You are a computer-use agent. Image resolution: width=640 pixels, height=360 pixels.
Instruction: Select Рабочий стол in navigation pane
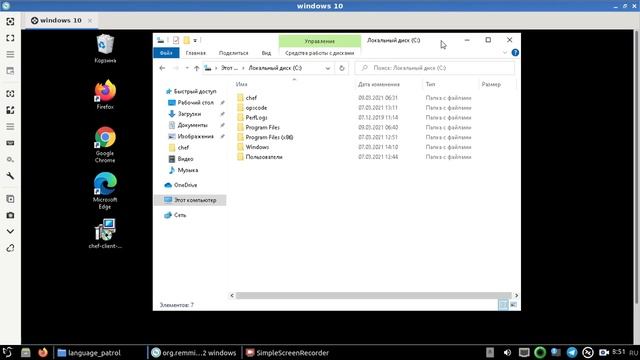coord(191,103)
